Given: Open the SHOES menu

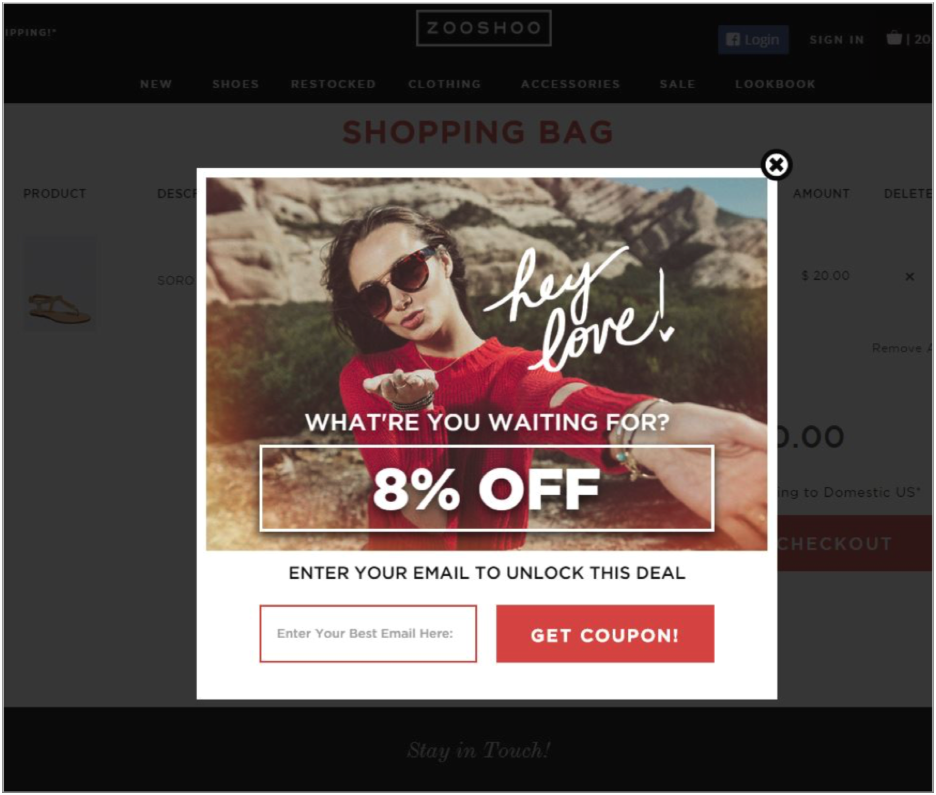Looking at the screenshot, I should click(x=235, y=84).
